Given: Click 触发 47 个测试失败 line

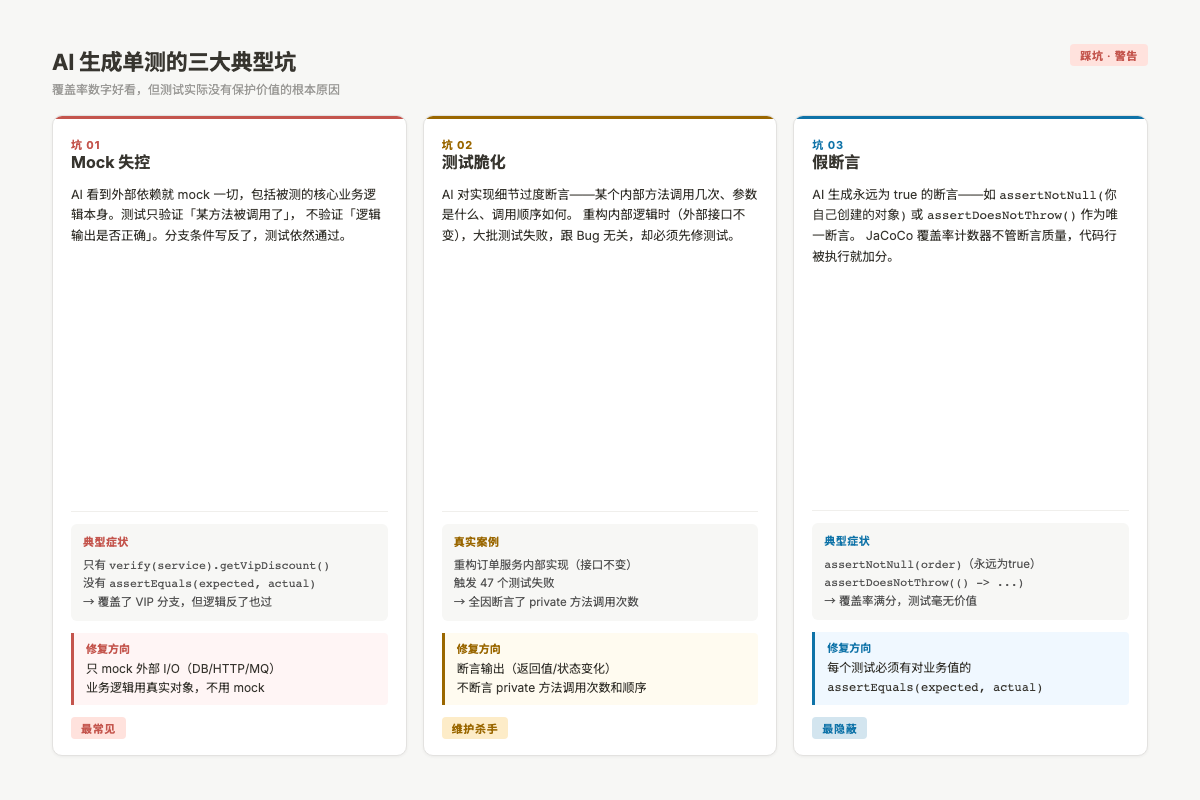Looking at the screenshot, I should (504, 583).
